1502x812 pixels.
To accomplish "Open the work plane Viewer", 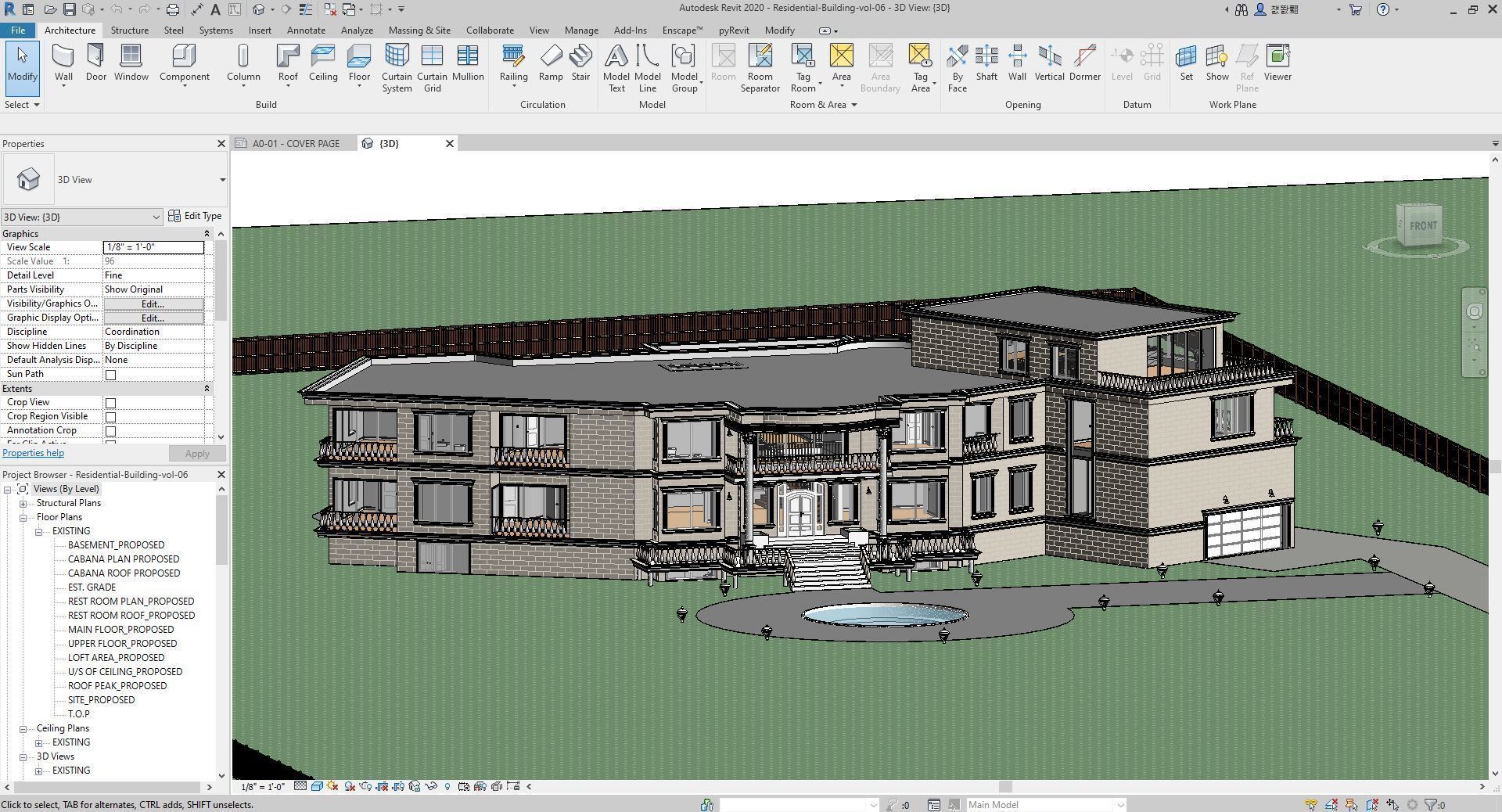I will (1277, 63).
